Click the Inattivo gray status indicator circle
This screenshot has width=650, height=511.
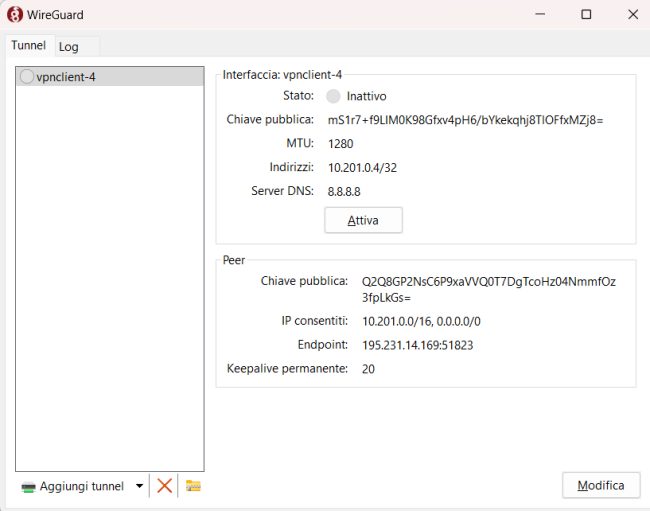333,96
